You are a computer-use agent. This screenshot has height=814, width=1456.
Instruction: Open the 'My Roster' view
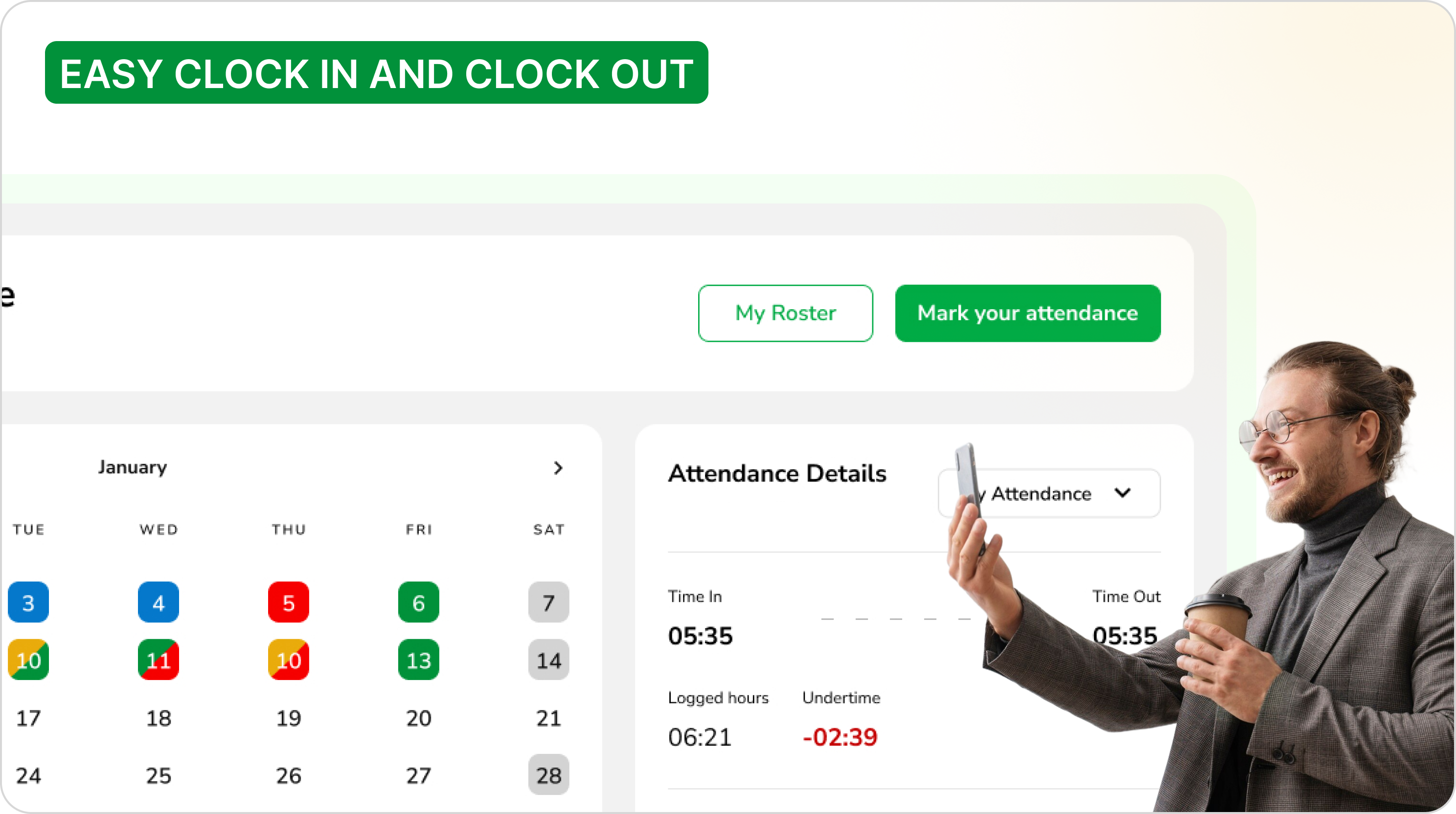(785, 313)
